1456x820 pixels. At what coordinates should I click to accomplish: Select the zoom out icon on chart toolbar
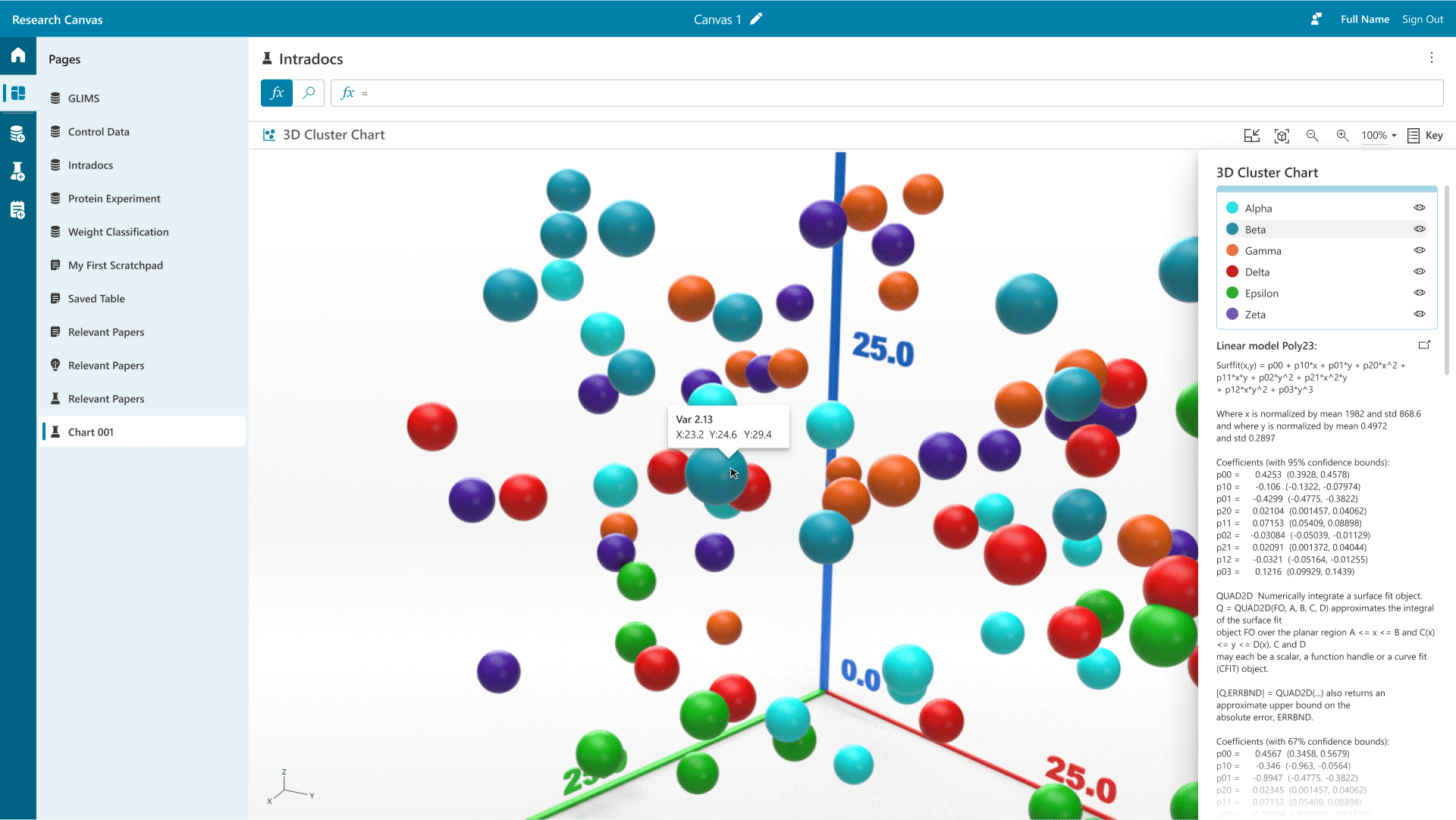1313,135
